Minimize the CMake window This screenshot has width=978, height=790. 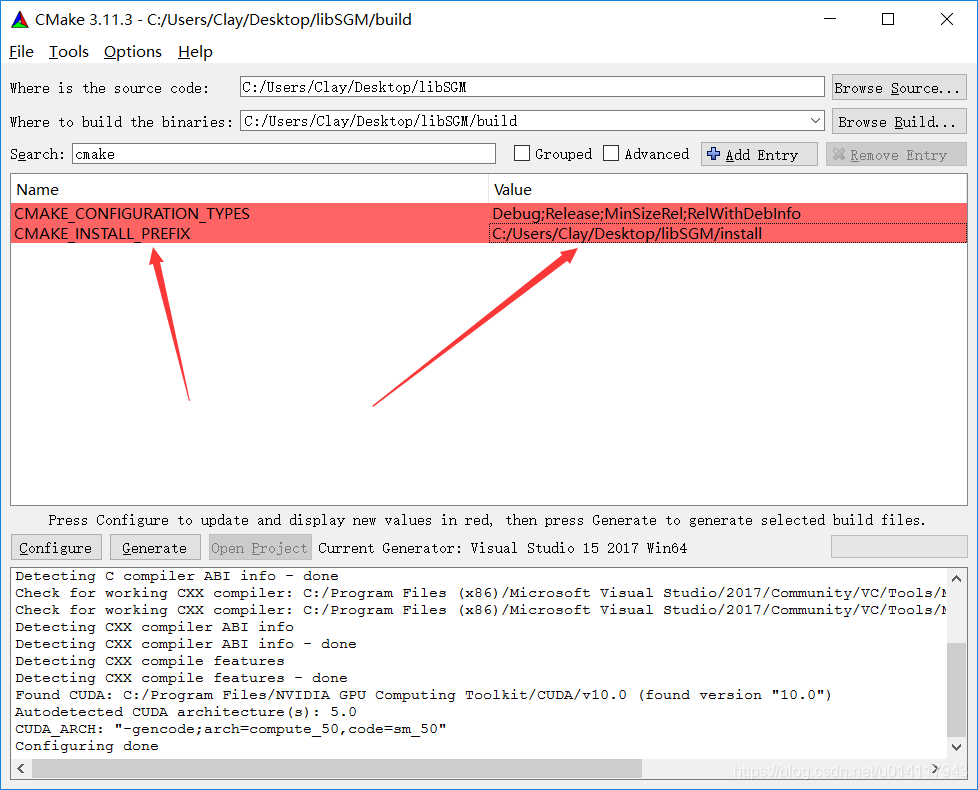click(830, 19)
